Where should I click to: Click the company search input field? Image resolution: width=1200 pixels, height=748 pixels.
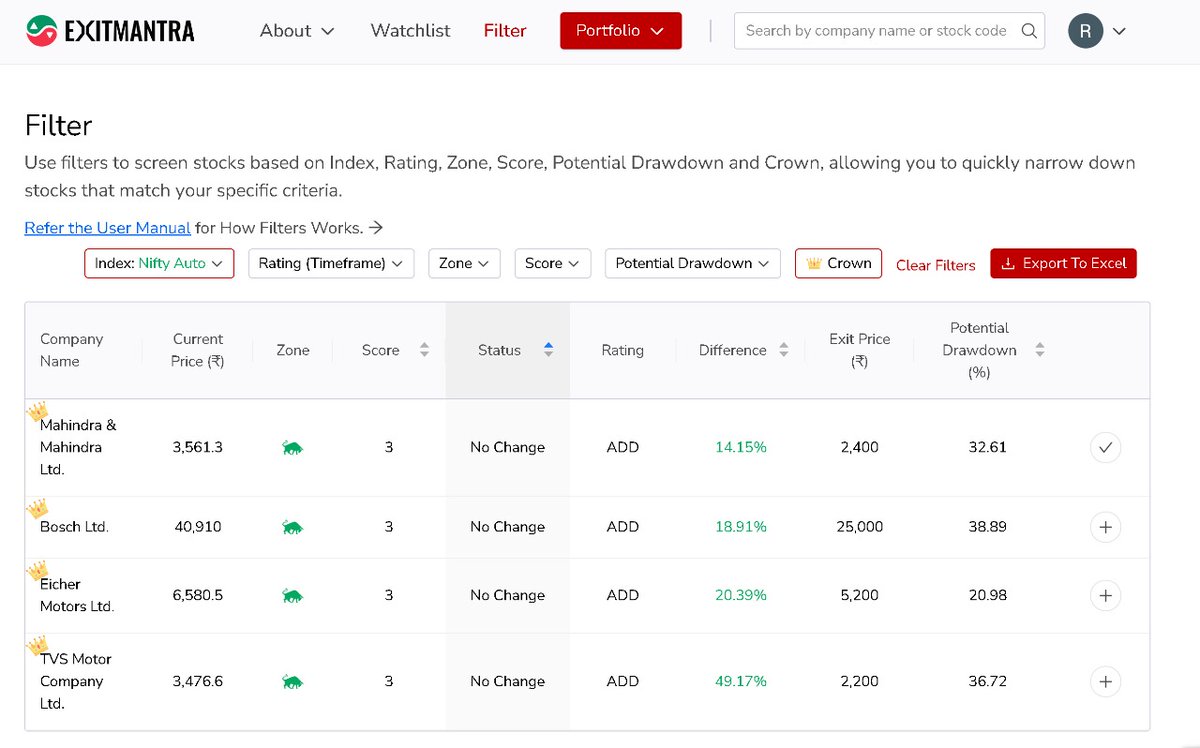pyautogui.click(x=876, y=31)
